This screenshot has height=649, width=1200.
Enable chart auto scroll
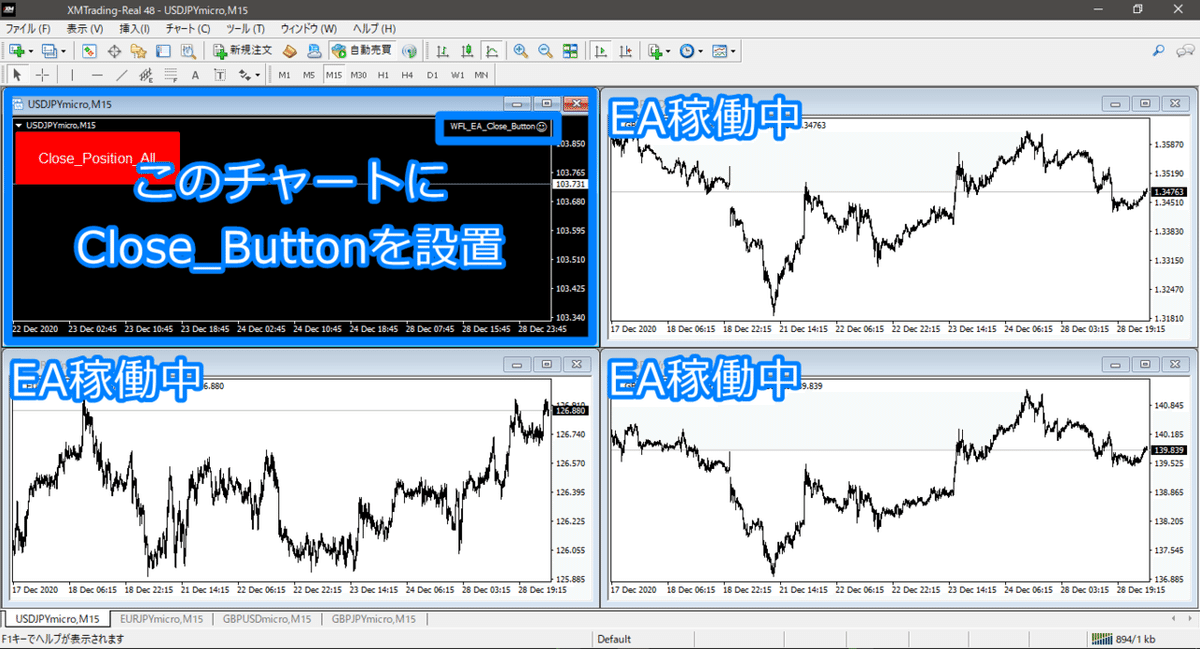pyautogui.click(x=600, y=51)
